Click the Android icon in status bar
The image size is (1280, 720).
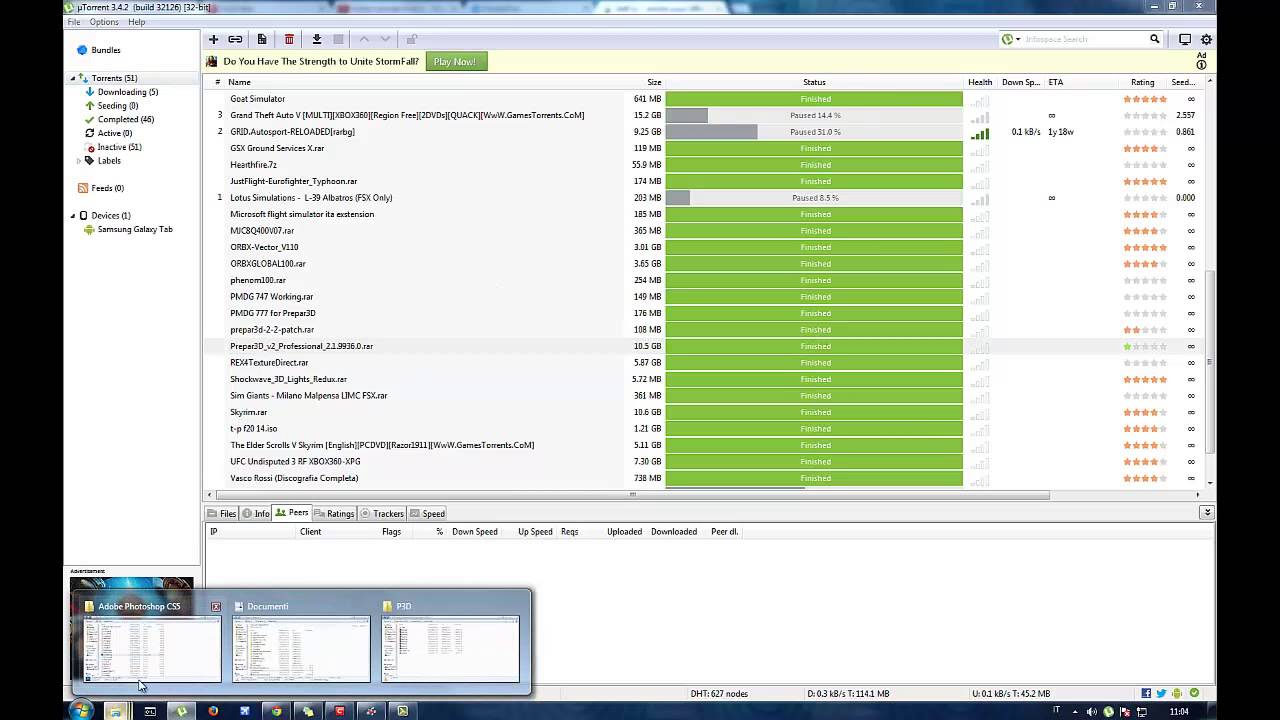[1177, 693]
